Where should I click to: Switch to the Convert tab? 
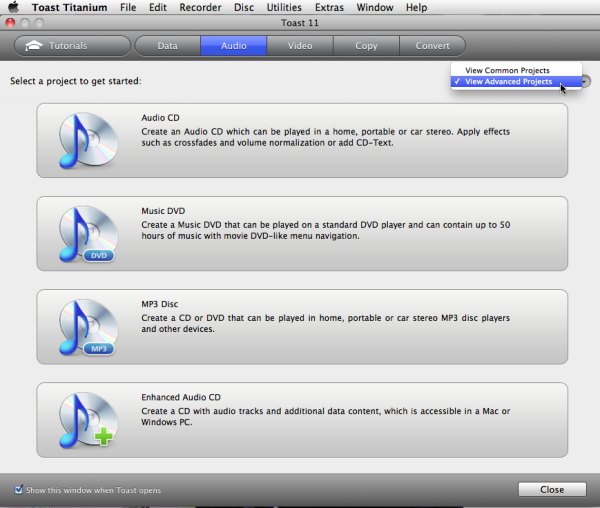pyautogui.click(x=432, y=46)
